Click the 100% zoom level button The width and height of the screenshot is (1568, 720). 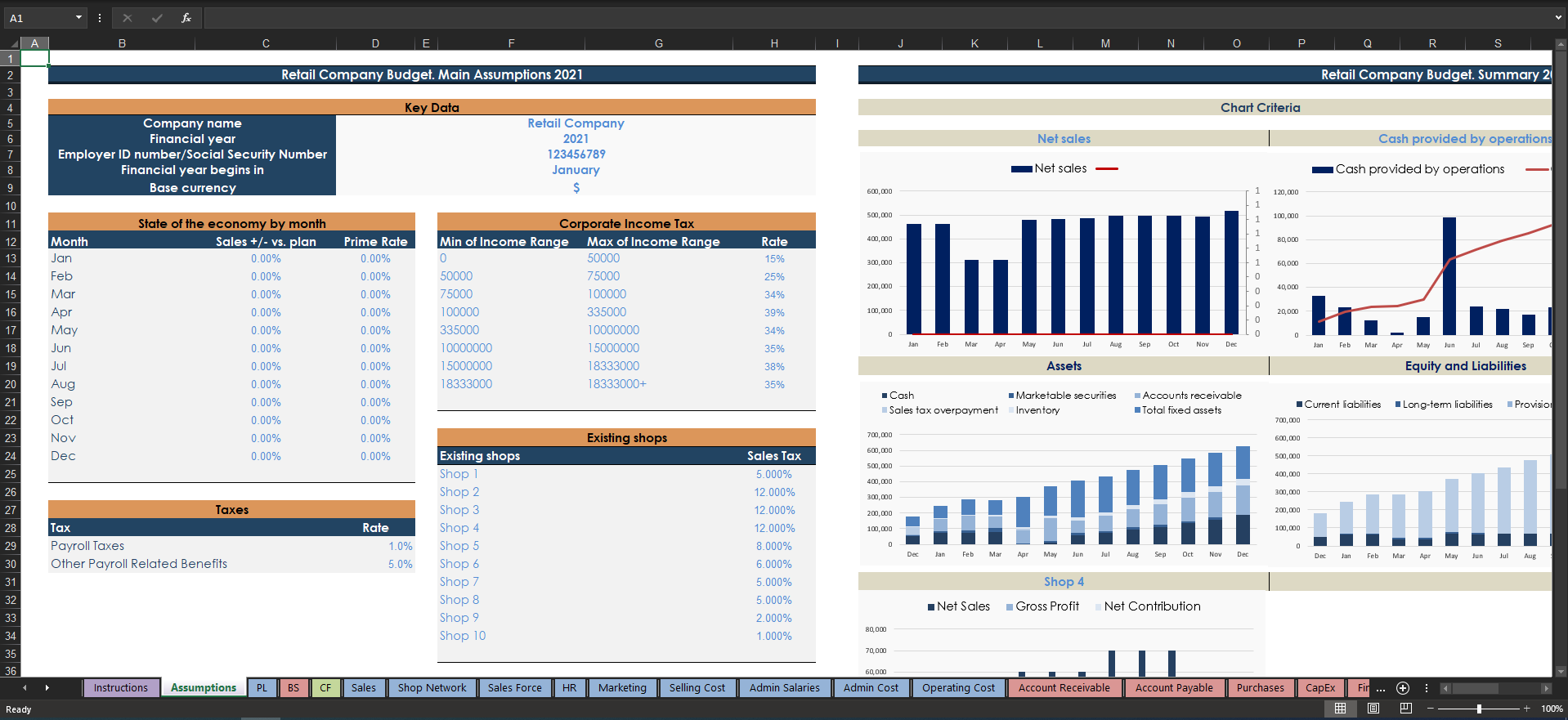(1551, 709)
